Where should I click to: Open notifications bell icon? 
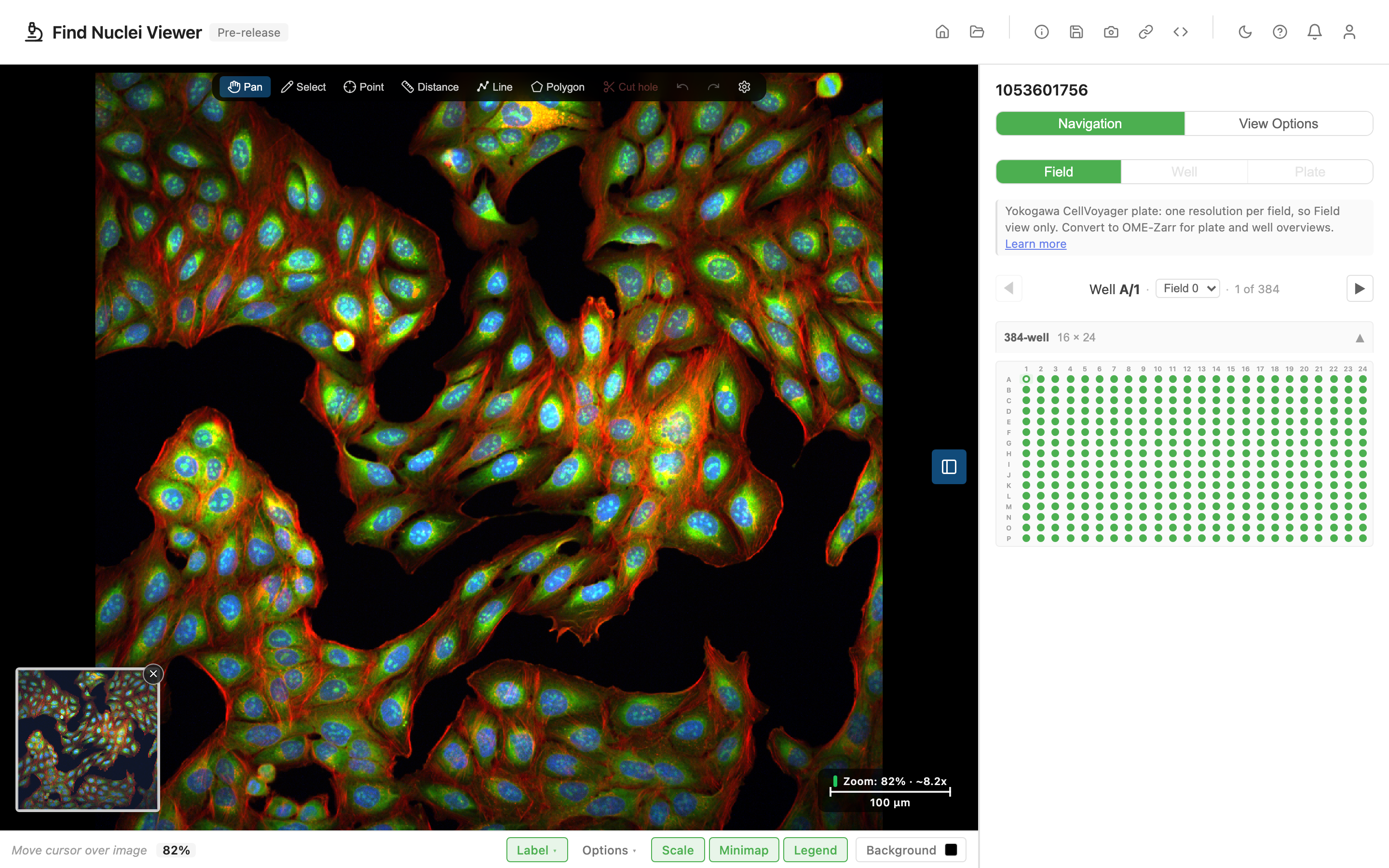(x=1314, y=32)
